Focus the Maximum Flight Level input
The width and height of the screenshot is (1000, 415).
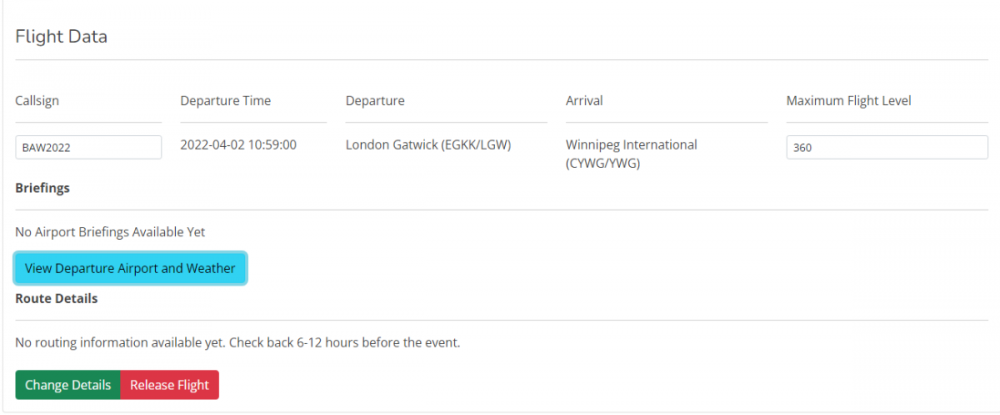886,148
